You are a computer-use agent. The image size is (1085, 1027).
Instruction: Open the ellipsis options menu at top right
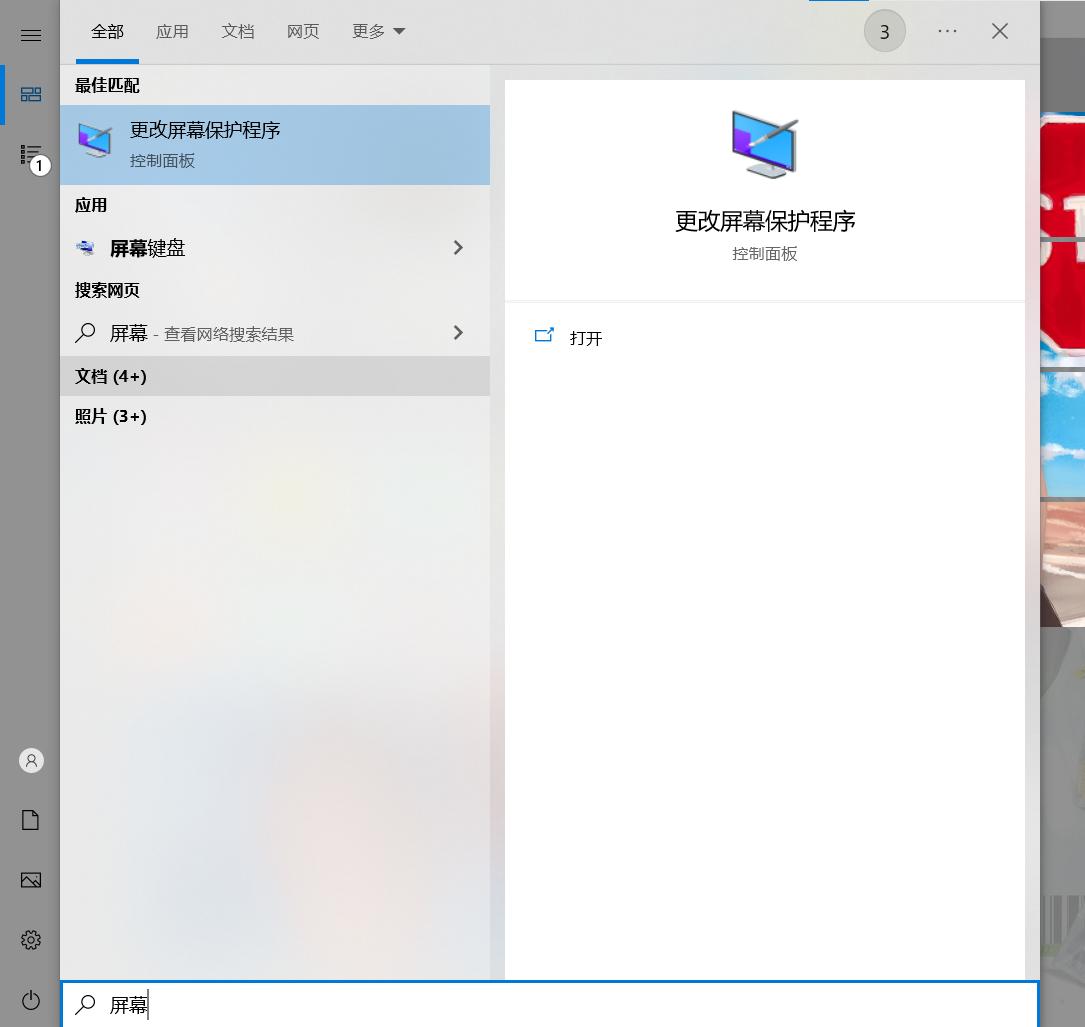pos(947,31)
